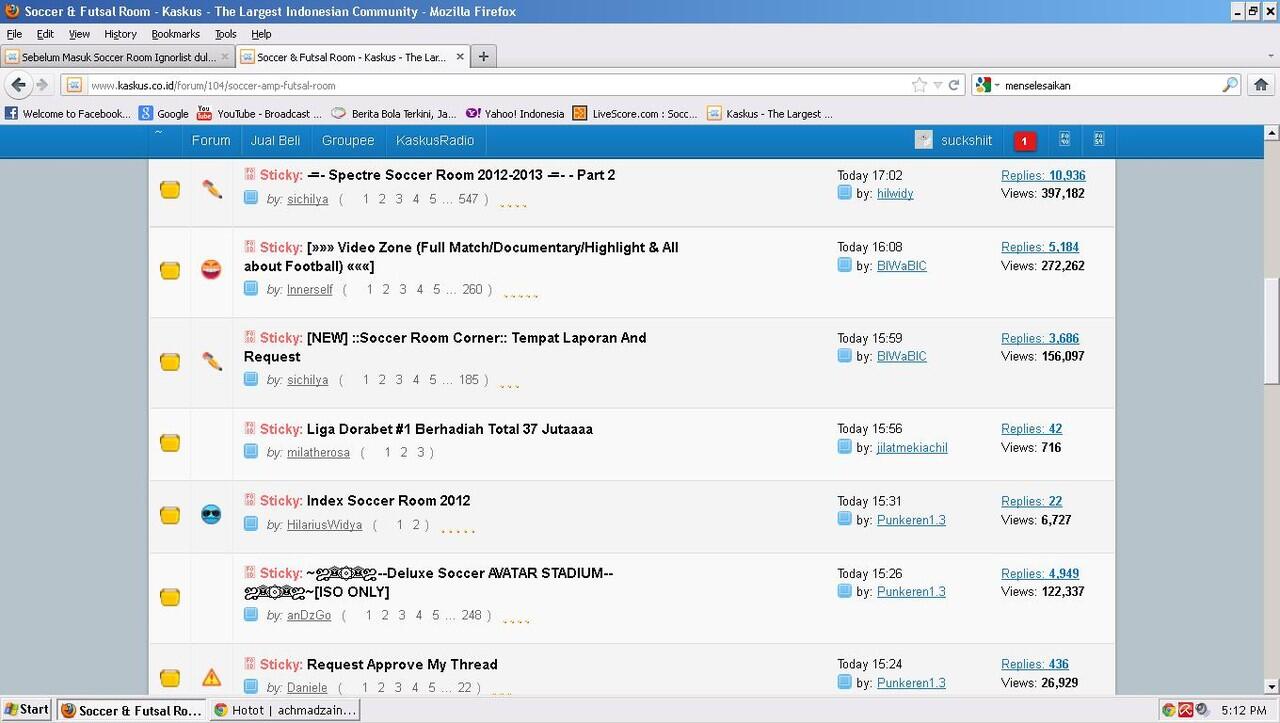
Task: Open the Replies: 42 link
Action: 1032,429
